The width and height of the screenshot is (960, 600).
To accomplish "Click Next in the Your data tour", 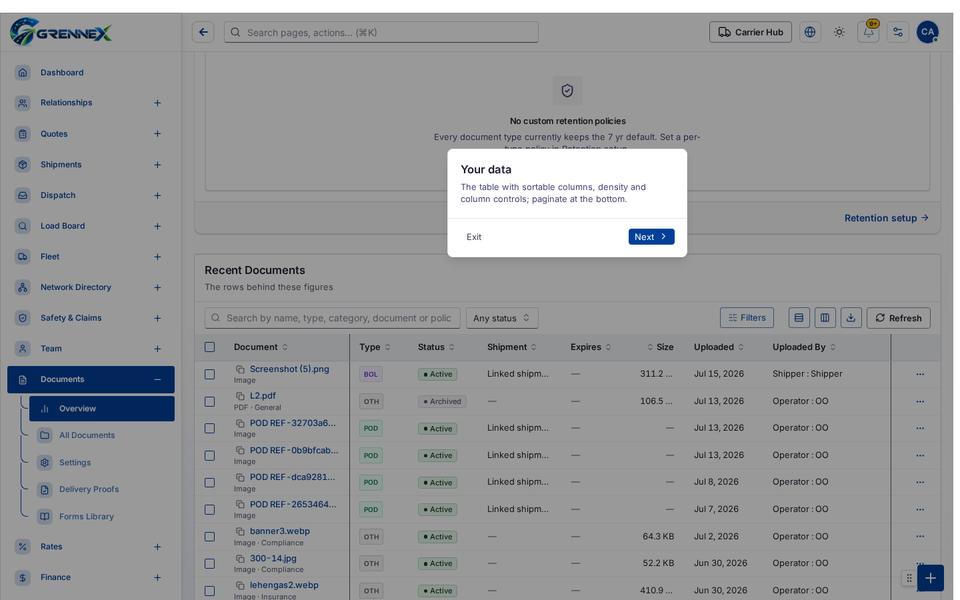I will 651,237.
